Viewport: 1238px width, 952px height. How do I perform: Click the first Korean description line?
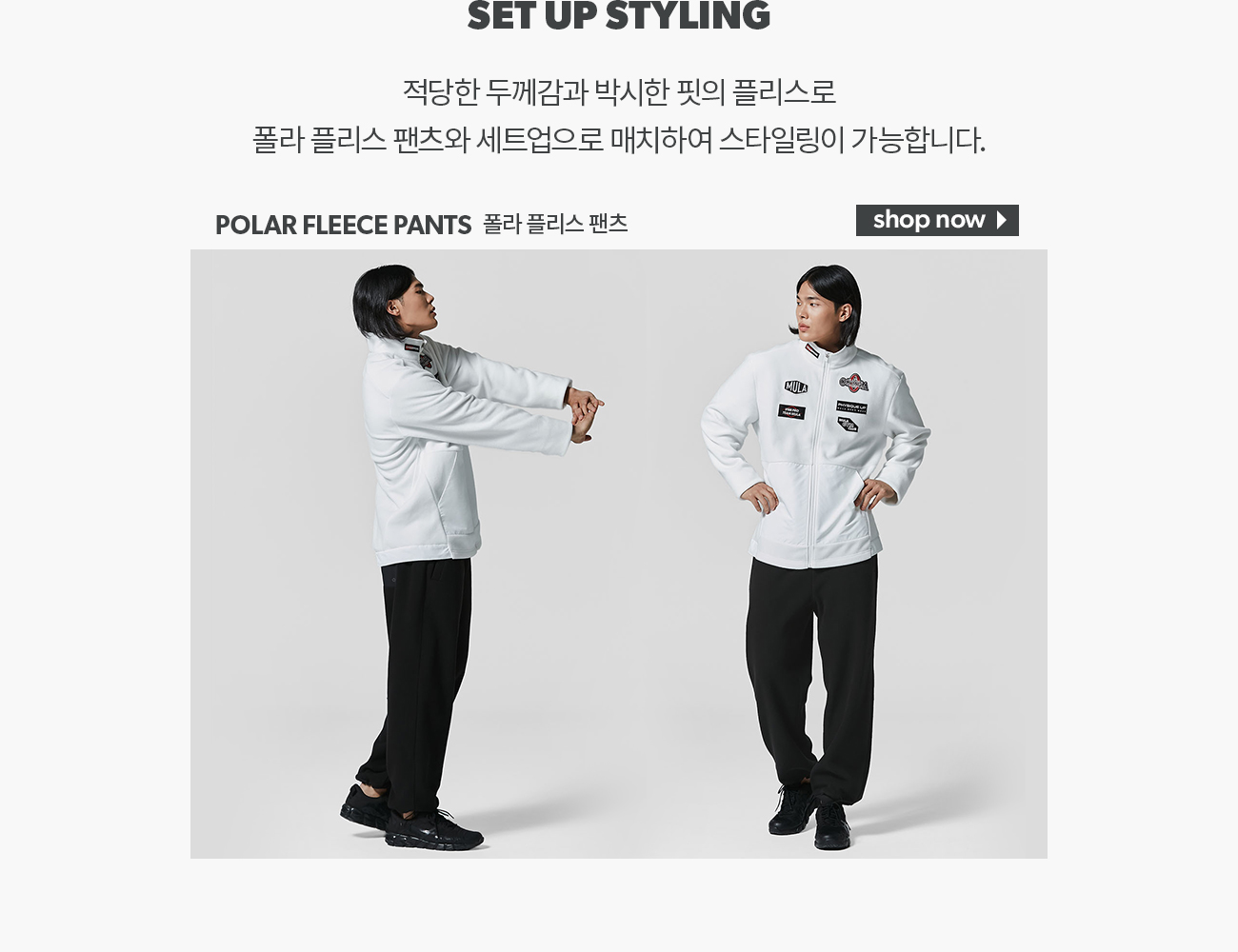pyautogui.click(x=619, y=92)
